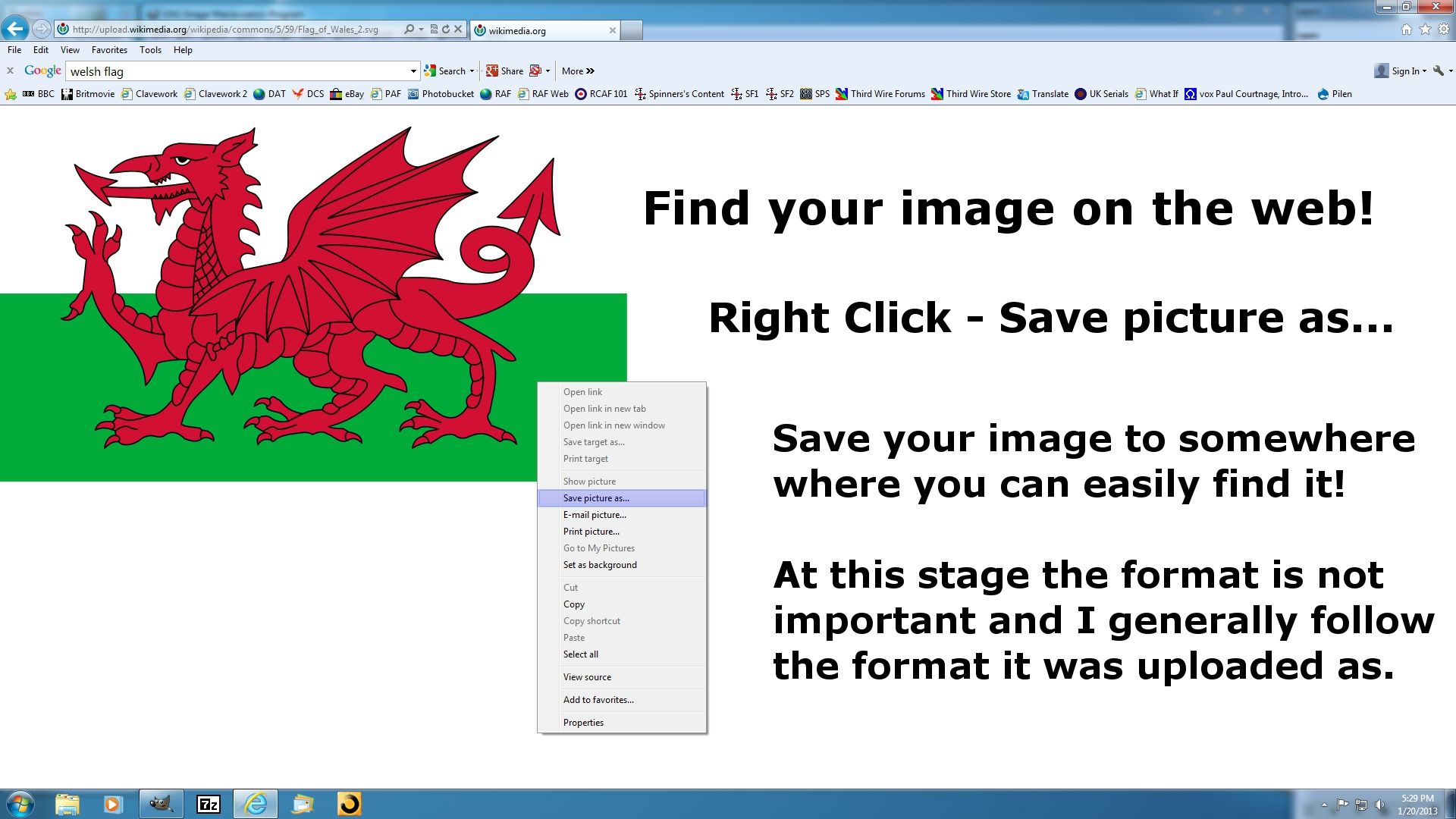Open the Sign In dropdown
Screen dimensions: 1456x819
pos(1401,71)
